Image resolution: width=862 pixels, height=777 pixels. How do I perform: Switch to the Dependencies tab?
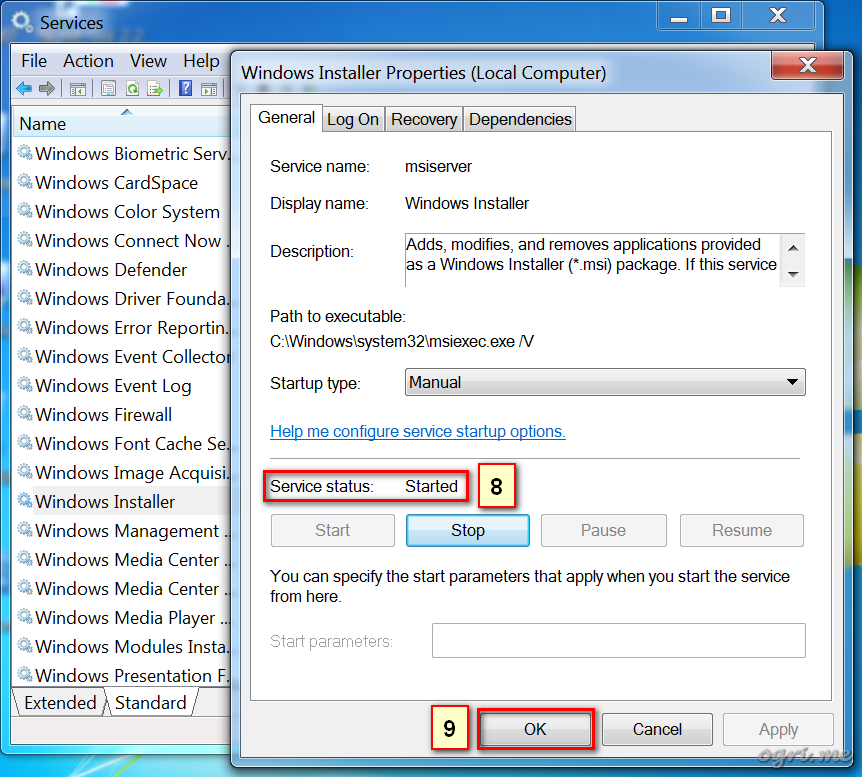tap(520, 119)
